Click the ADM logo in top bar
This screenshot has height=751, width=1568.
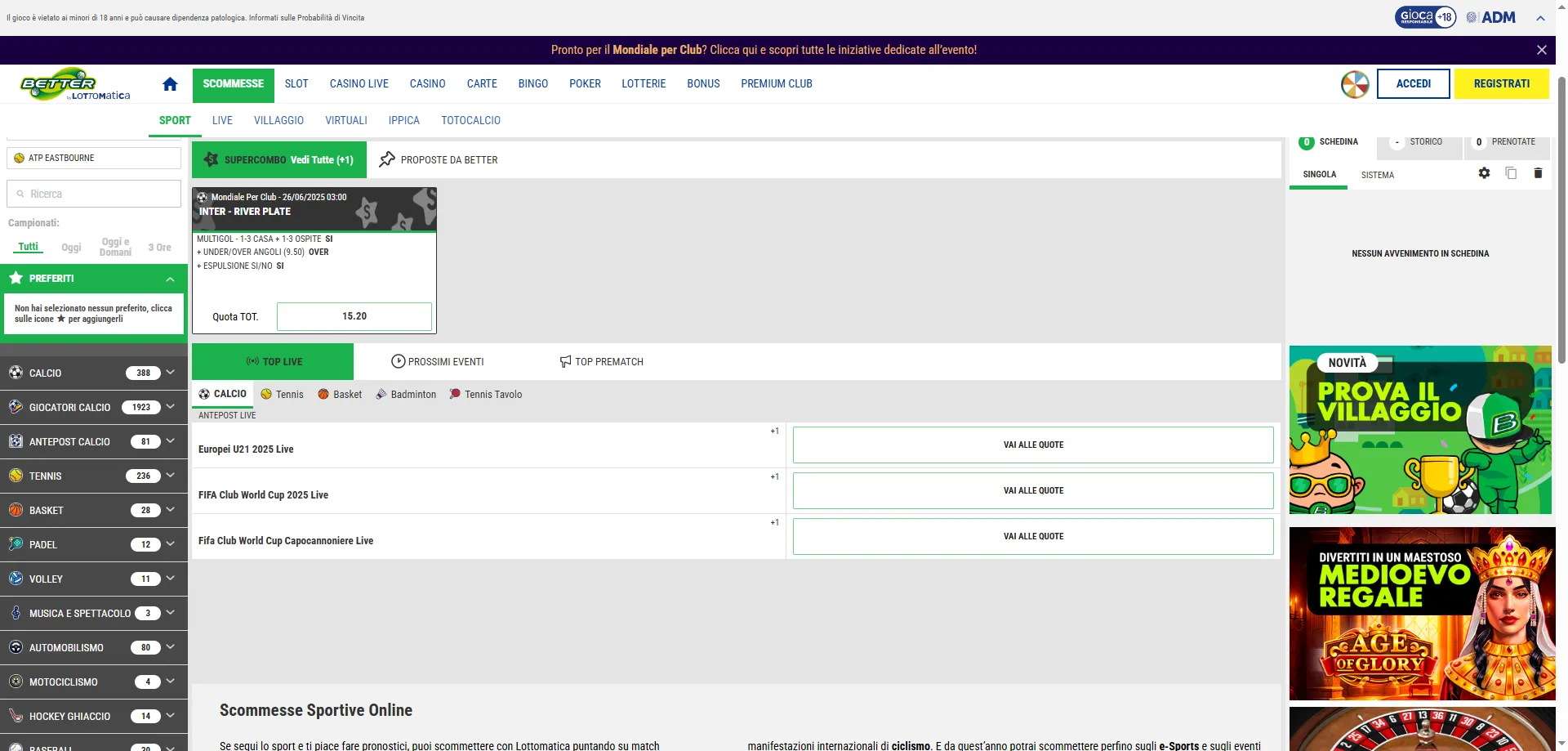(1491, 17)
